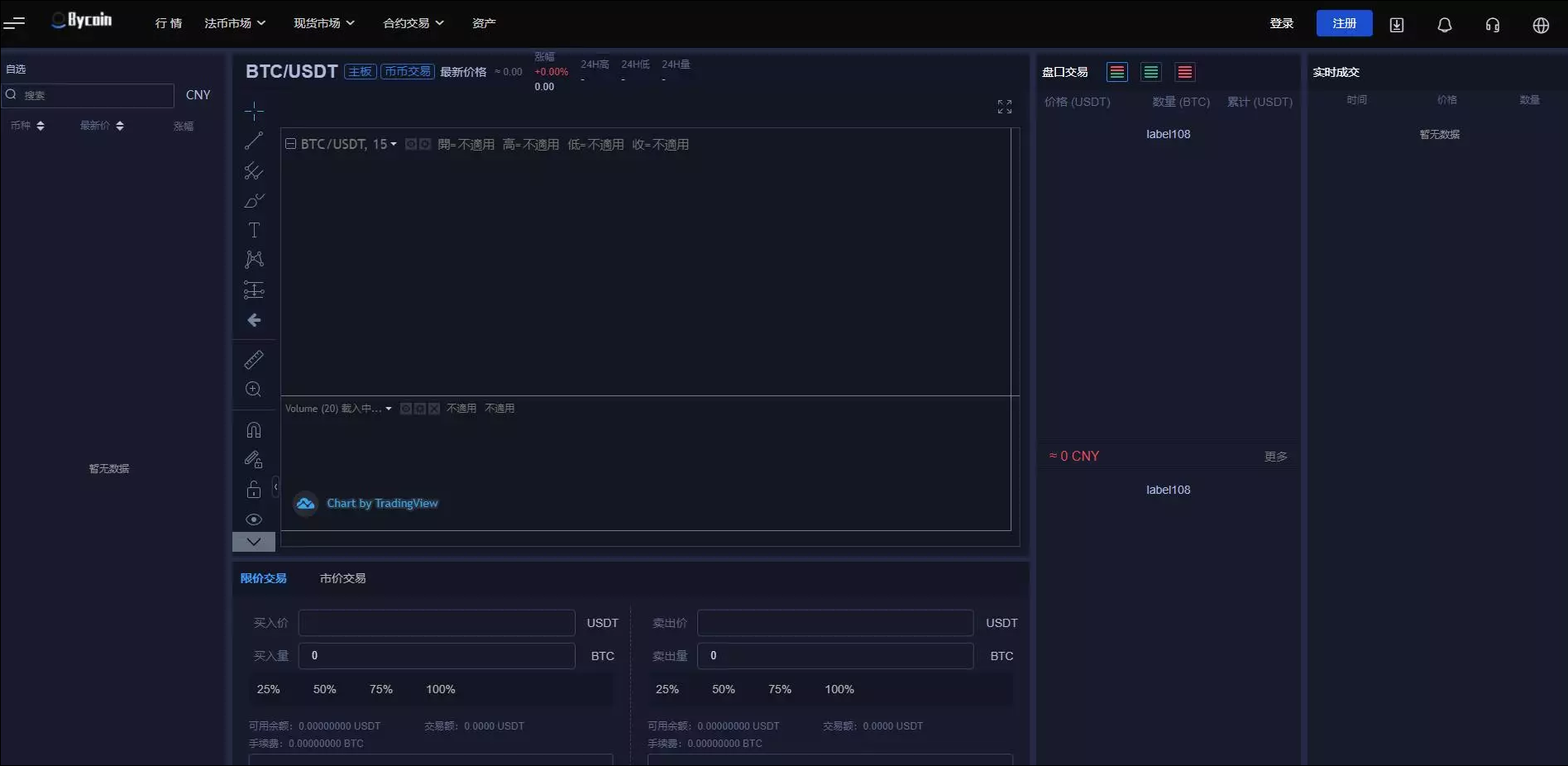The image size is (1568, 766).
Task: Select the measure ruler tool
Action: 254,360
